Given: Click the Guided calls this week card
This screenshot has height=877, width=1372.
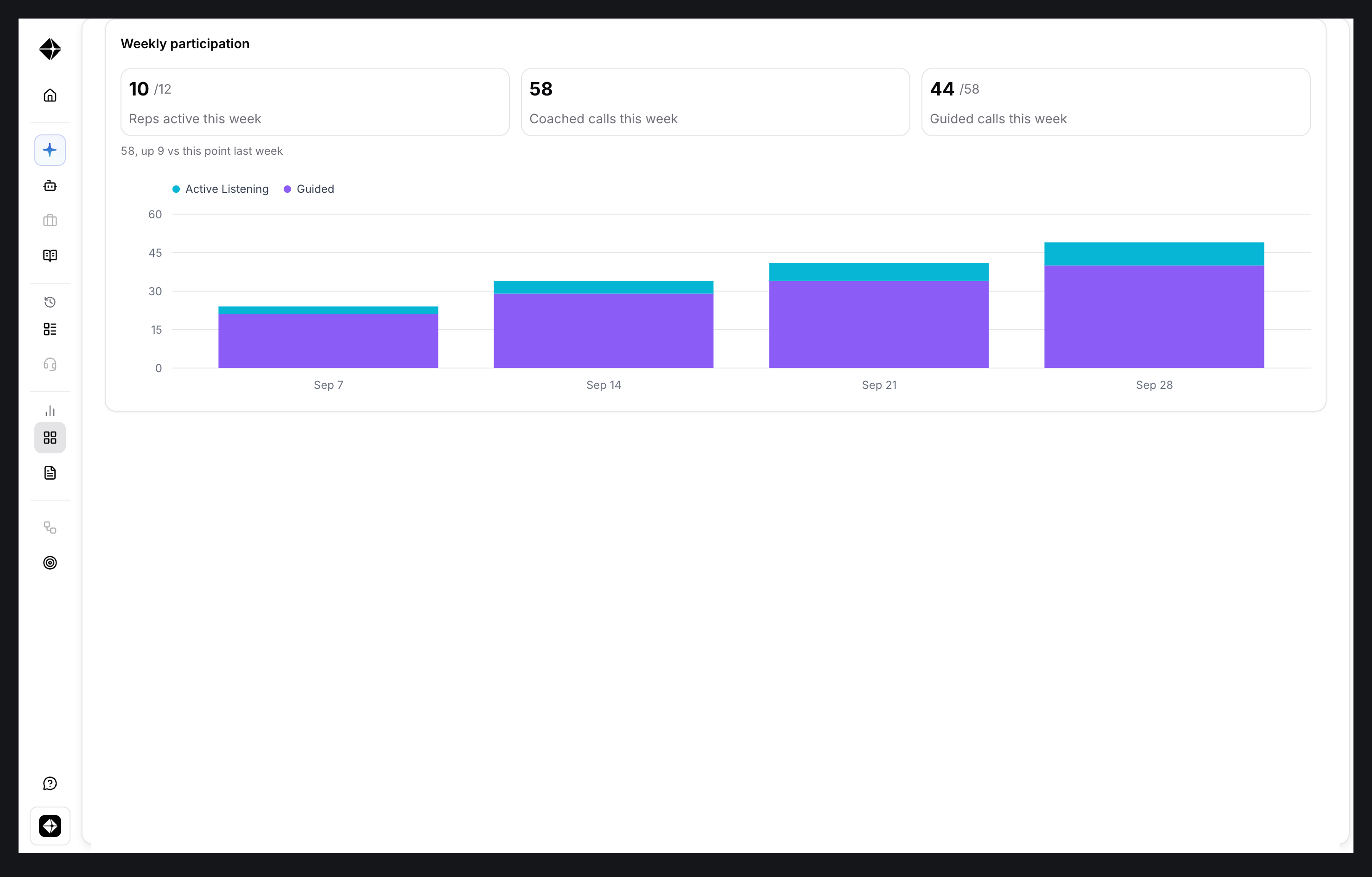Looking at the screenshot, I should (x=1116, y=102).
